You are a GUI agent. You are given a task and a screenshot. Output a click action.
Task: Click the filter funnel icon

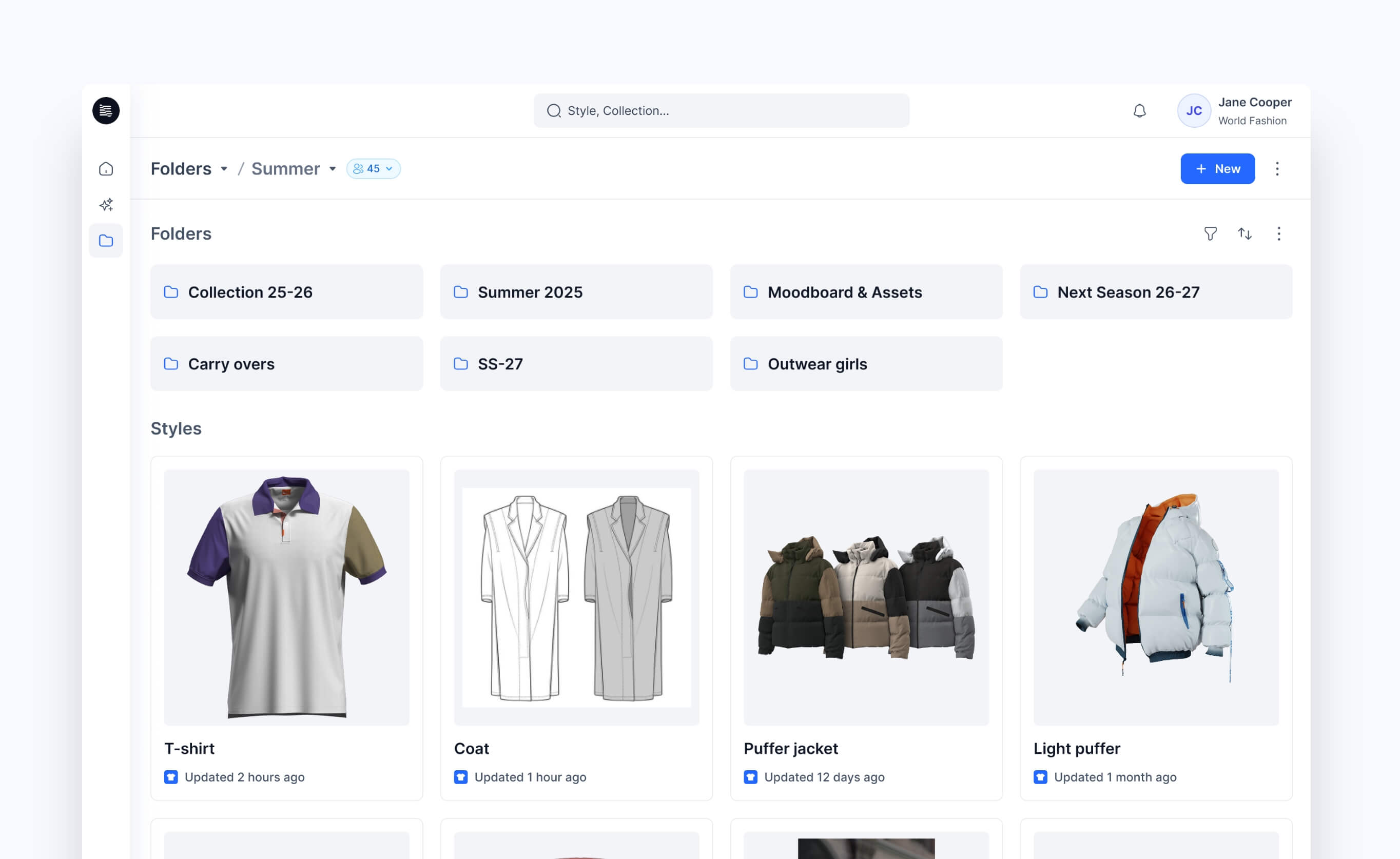pos(1210,233)
